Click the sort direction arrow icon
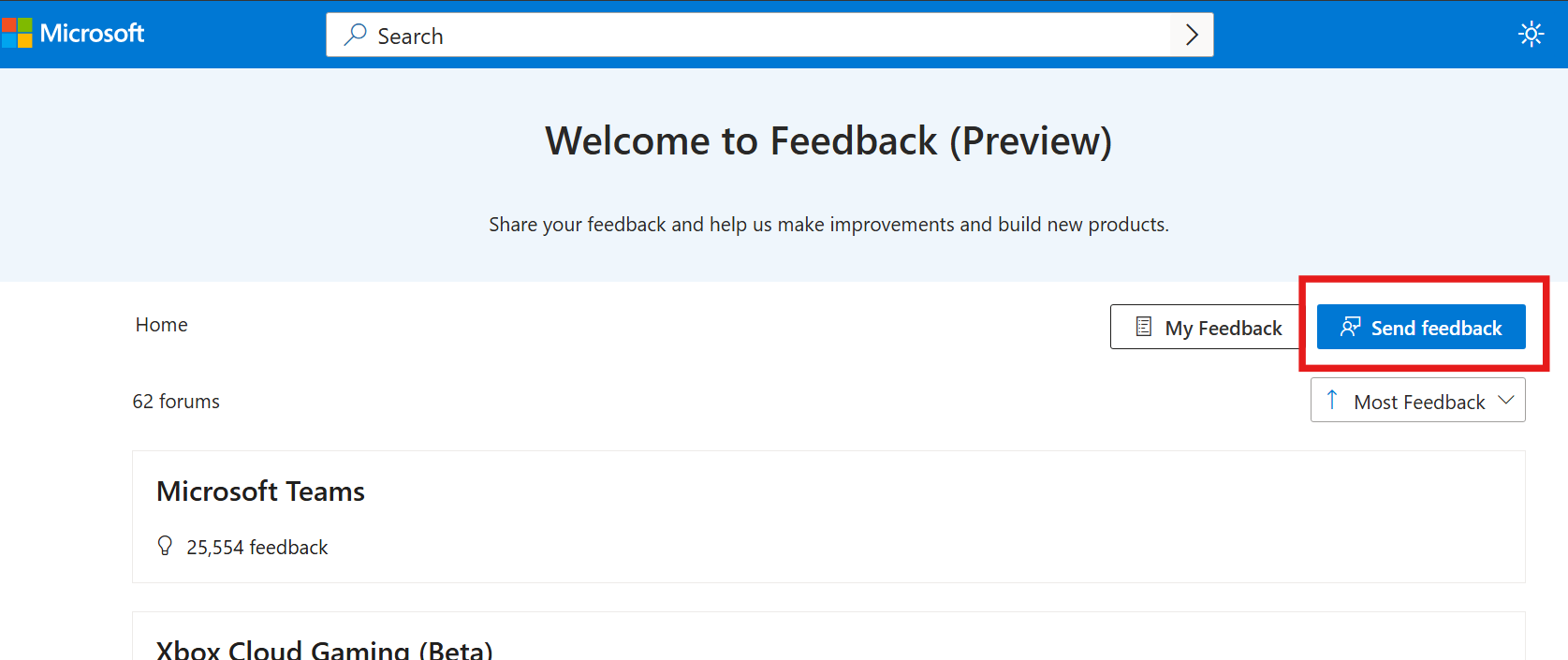 point(1332,401)
